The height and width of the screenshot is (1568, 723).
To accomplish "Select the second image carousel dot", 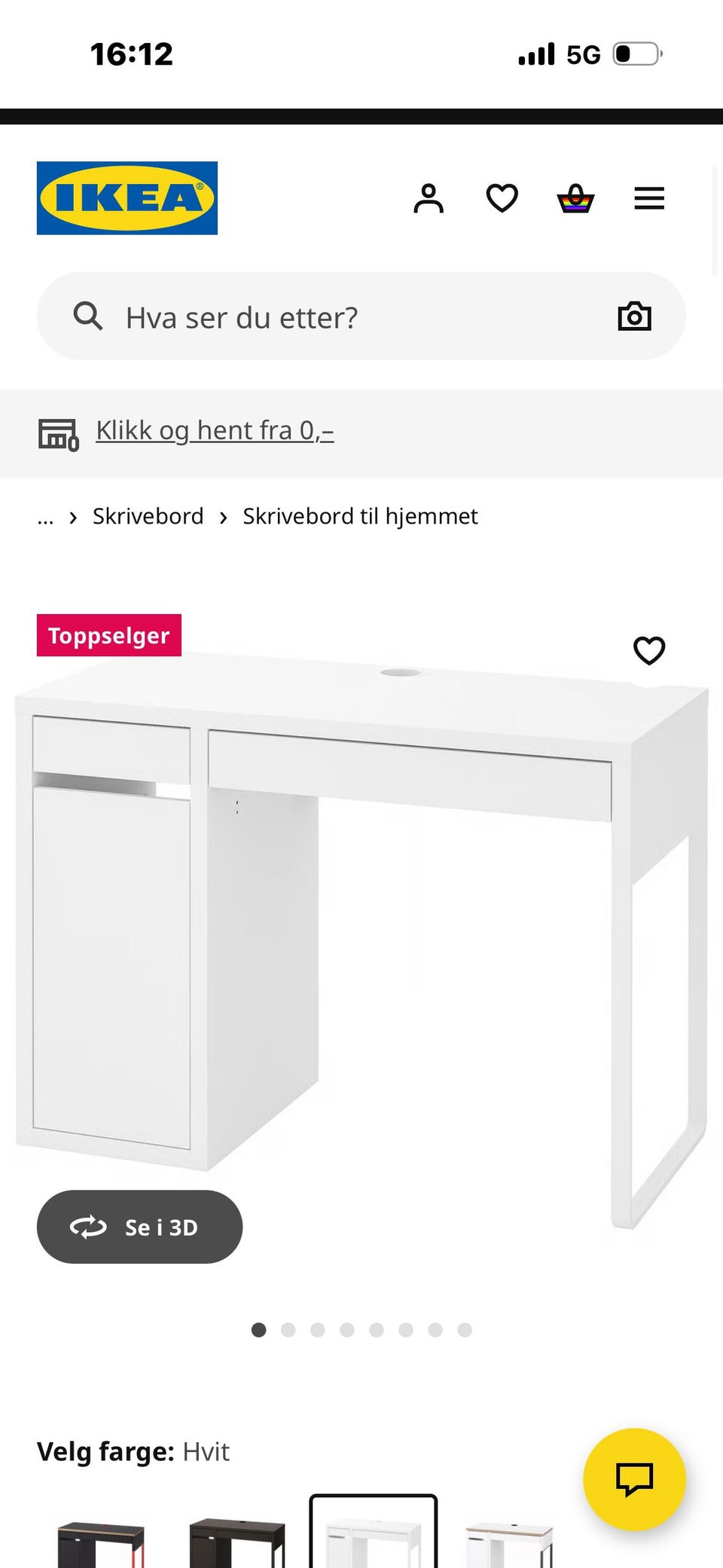I will click(x=288, y=1330).
